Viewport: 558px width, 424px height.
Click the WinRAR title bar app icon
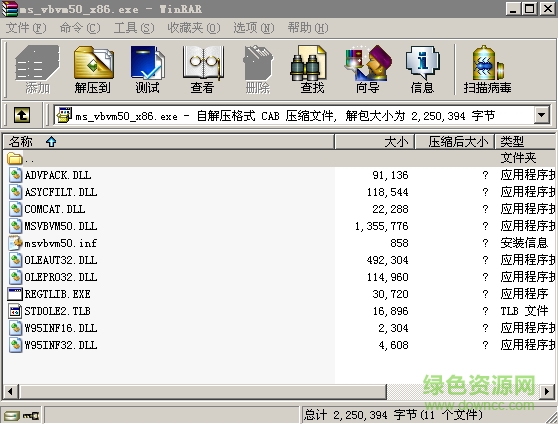click(10, 9)
